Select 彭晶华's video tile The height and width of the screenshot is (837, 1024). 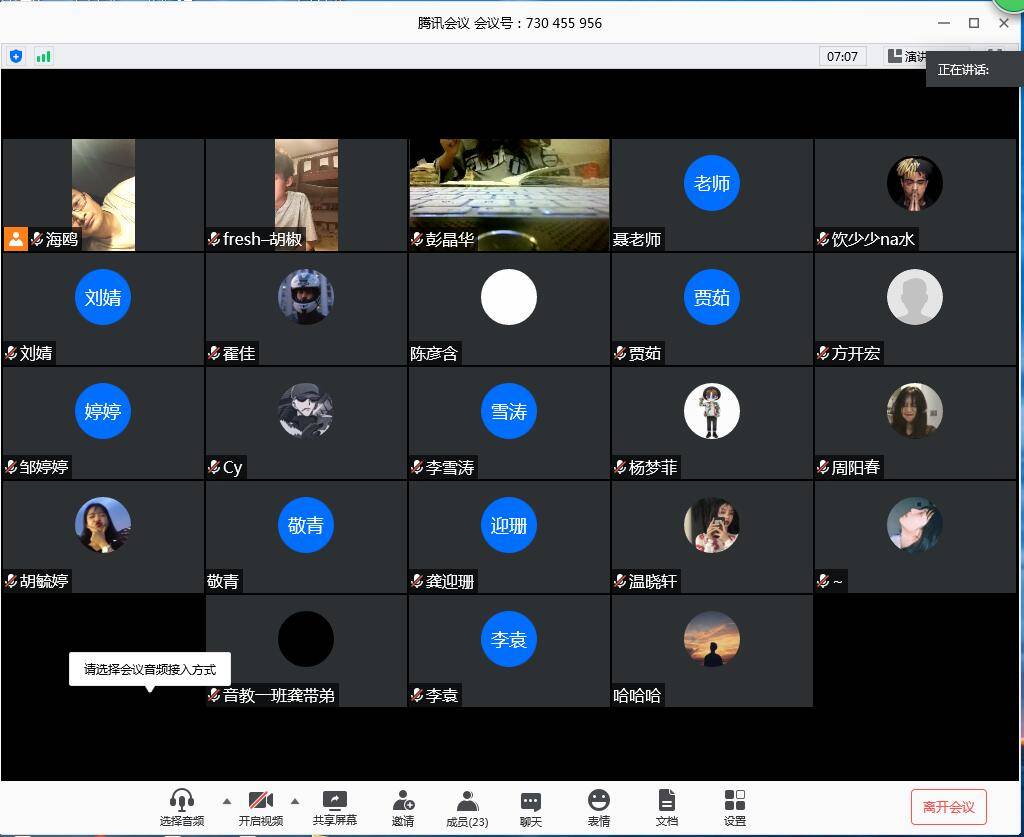[x=509, y=194]
